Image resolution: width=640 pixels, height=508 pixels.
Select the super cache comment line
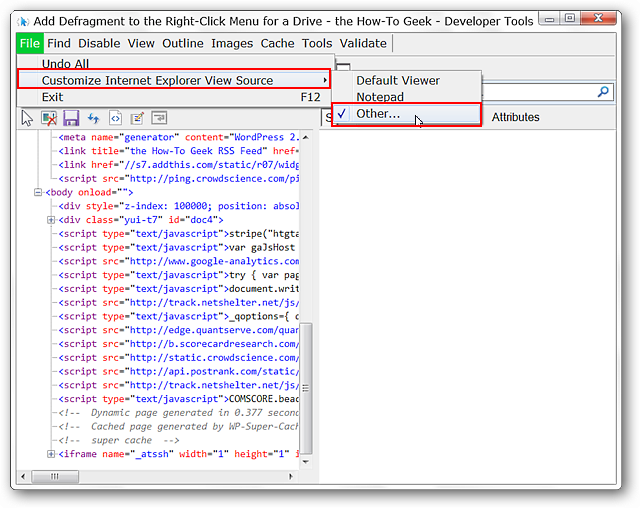(119, 441)
